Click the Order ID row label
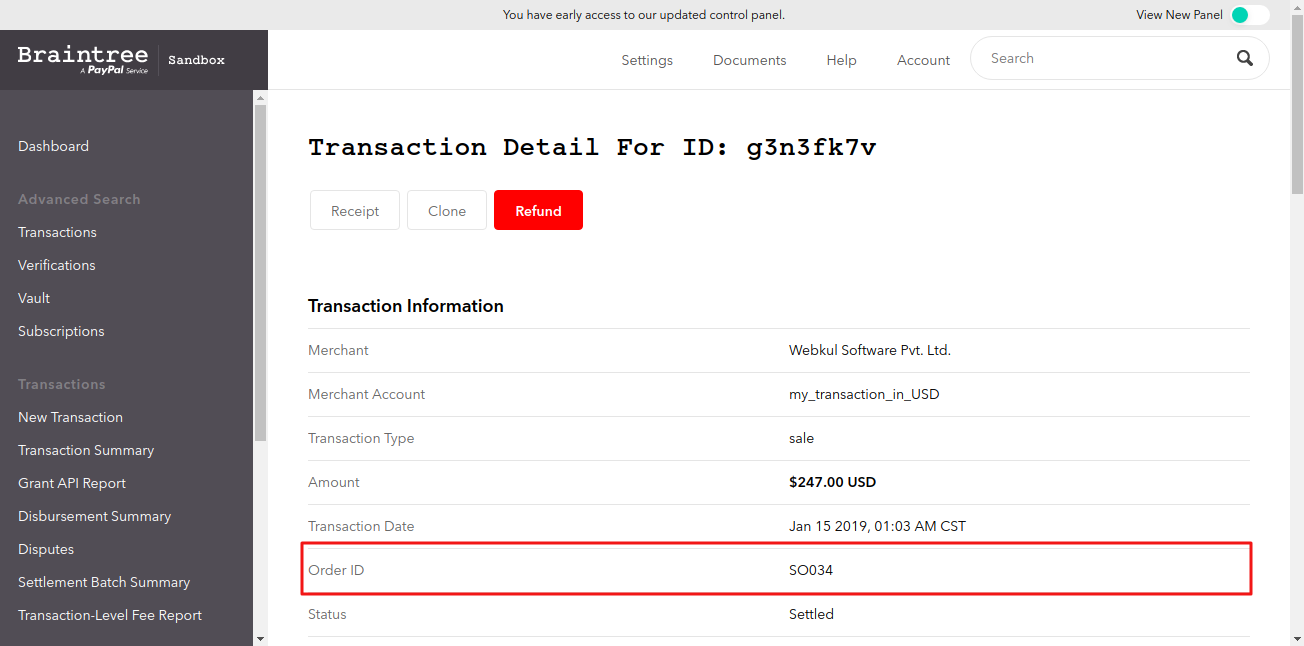The image size is (1304, 646). [336, 570]
